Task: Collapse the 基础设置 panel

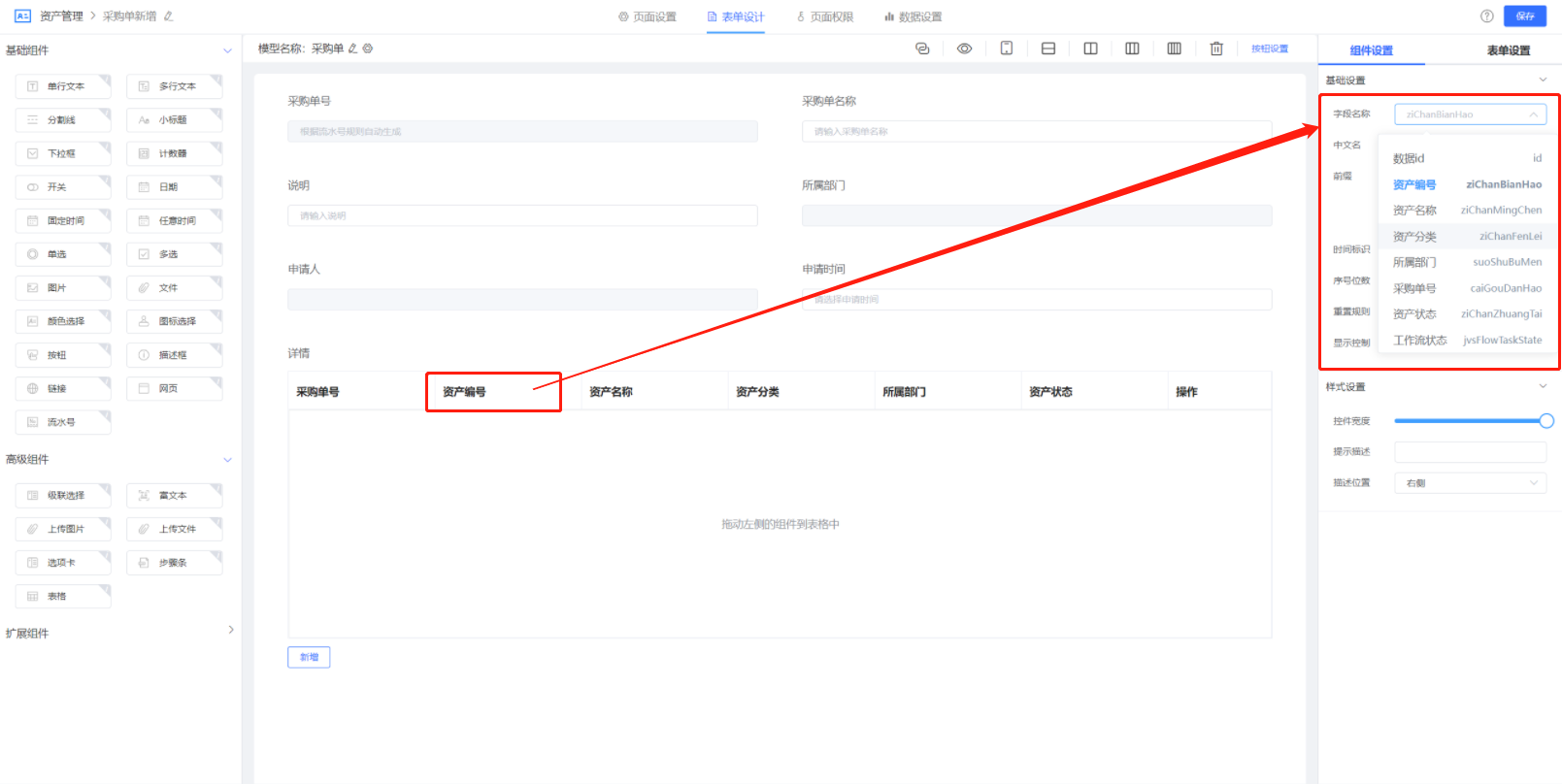Action: (1543, 80)
